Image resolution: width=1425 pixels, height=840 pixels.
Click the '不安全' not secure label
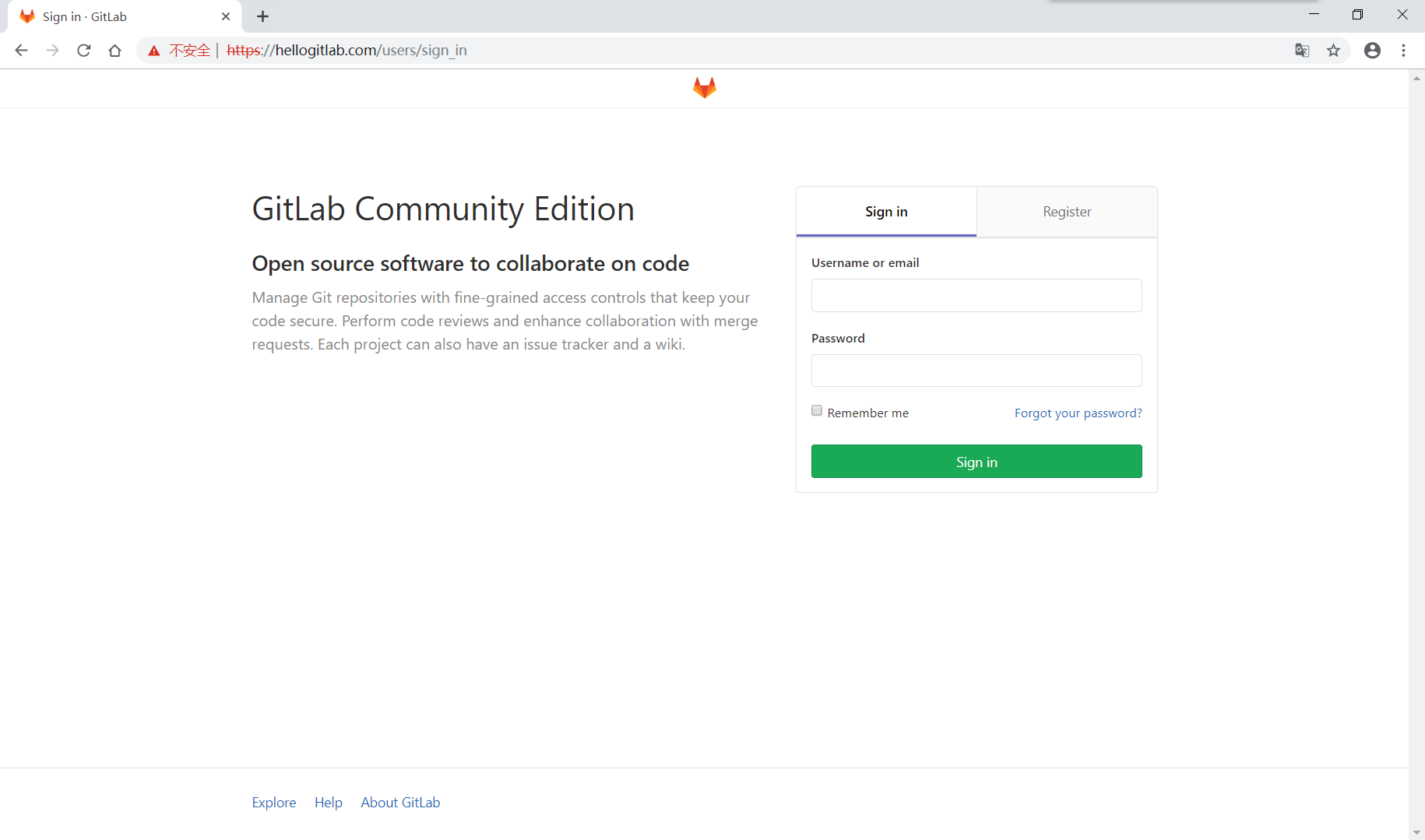click(190, 51)
